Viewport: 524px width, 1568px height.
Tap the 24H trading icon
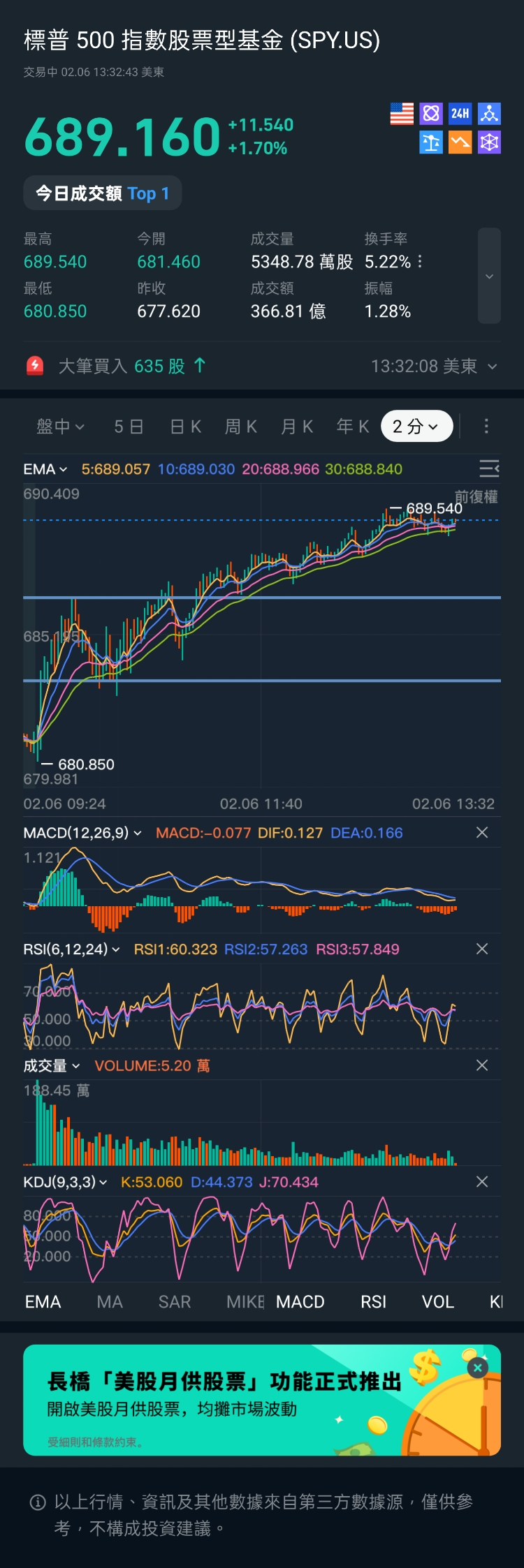tap(460, 114)
